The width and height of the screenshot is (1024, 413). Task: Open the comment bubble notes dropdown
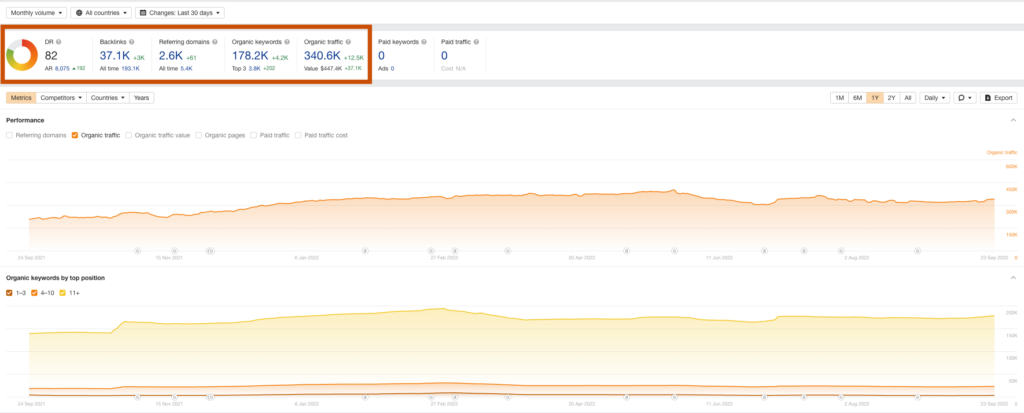964,98
